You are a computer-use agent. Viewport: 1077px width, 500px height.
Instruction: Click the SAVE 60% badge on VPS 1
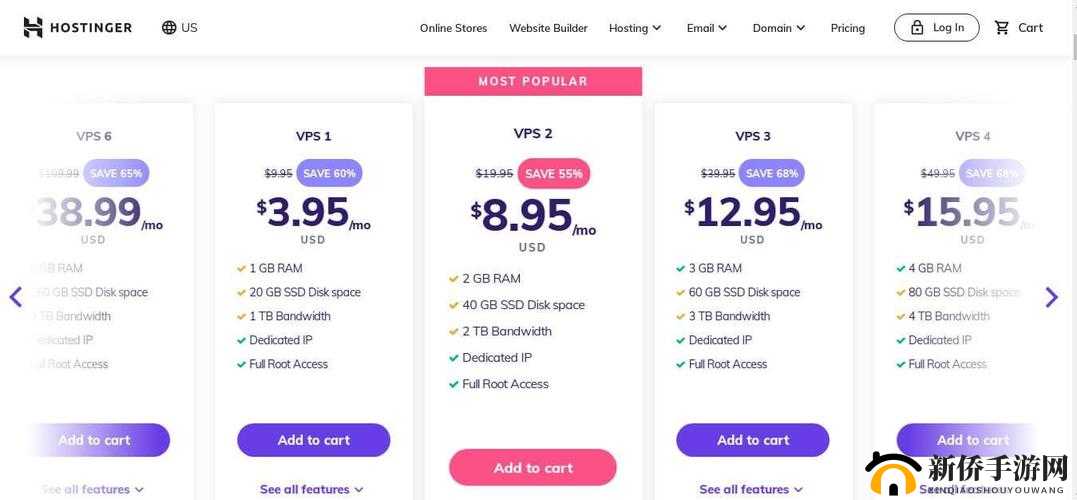click(329, 173)
